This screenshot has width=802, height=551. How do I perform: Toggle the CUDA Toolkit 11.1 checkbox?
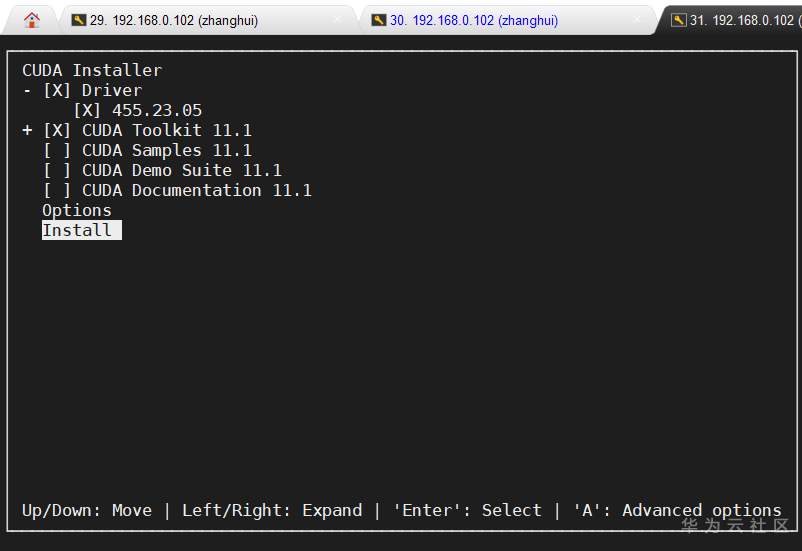click(x=57, y=130)
